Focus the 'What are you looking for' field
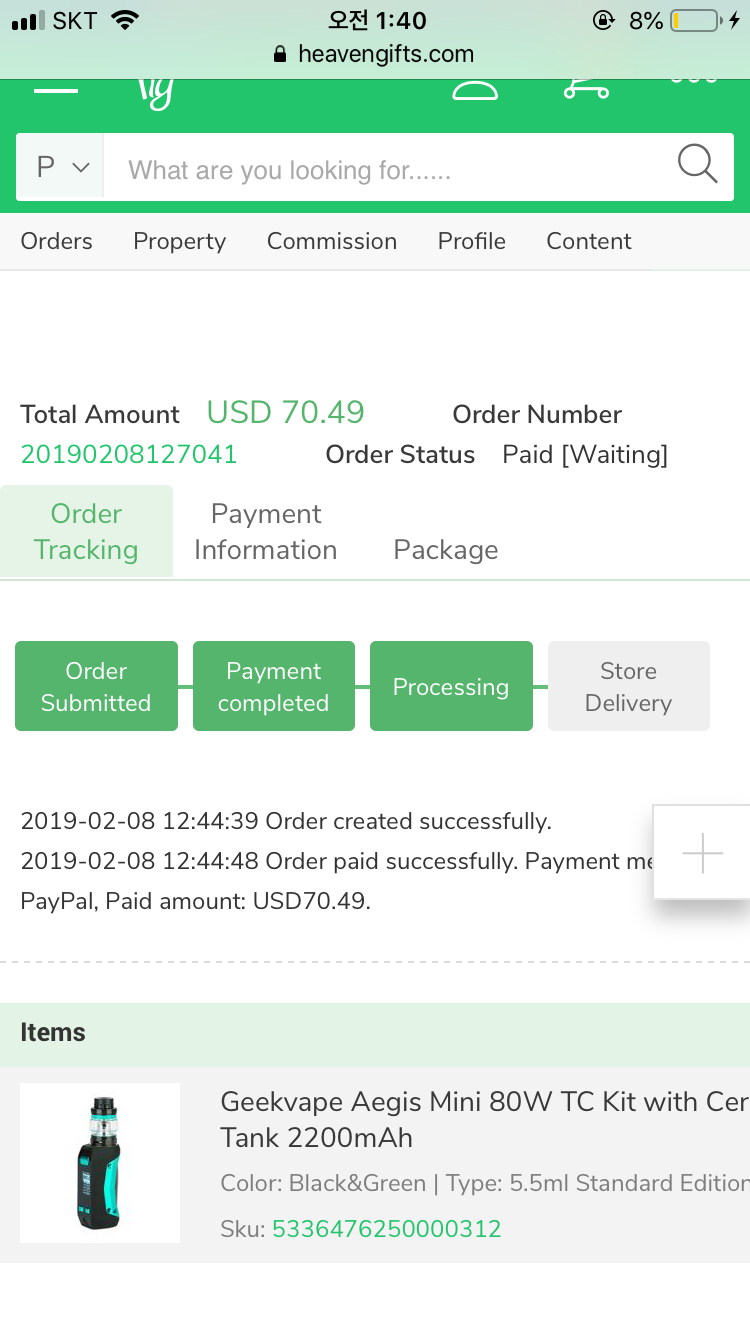750x1334 pixels. [390, 170]
